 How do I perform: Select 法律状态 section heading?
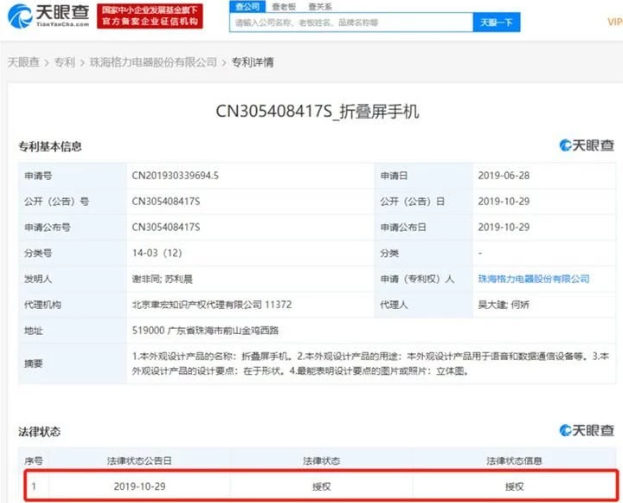point(39,431)
